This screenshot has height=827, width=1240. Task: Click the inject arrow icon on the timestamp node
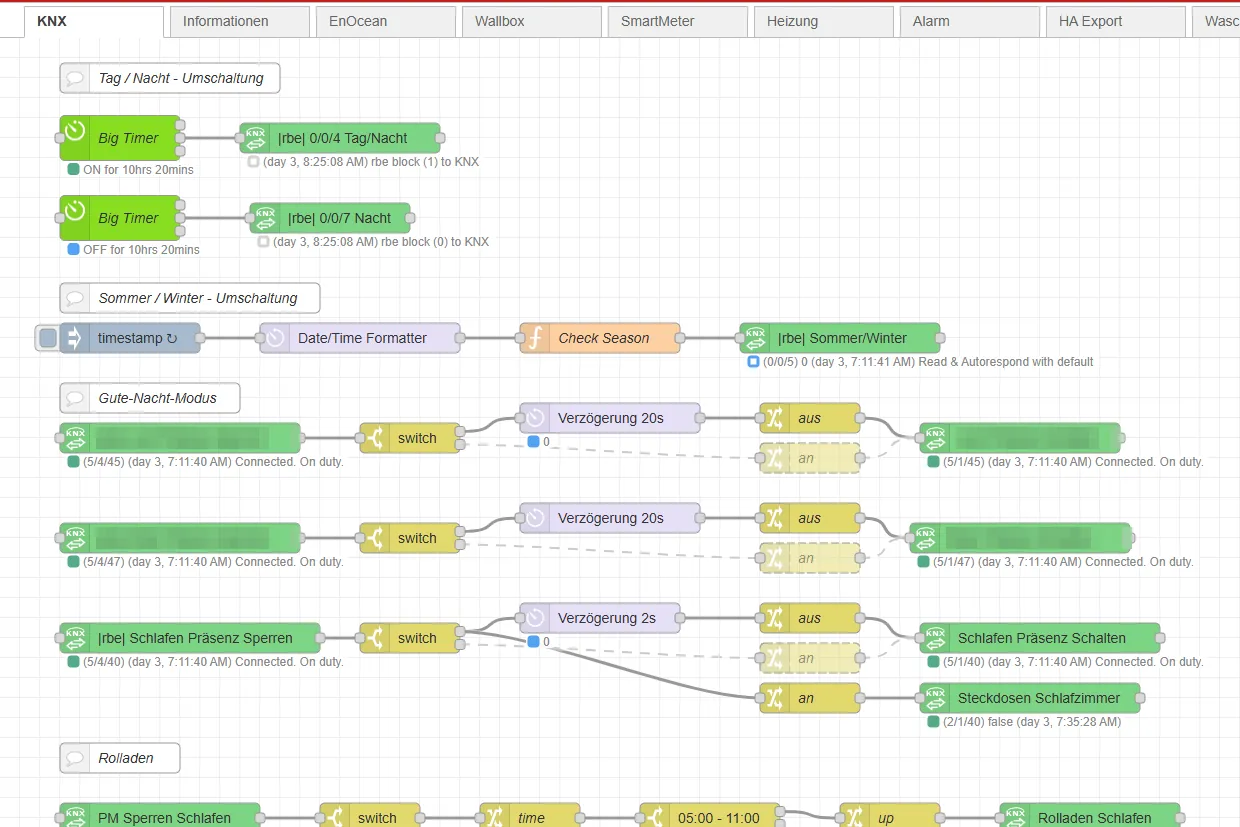[75, 338]
